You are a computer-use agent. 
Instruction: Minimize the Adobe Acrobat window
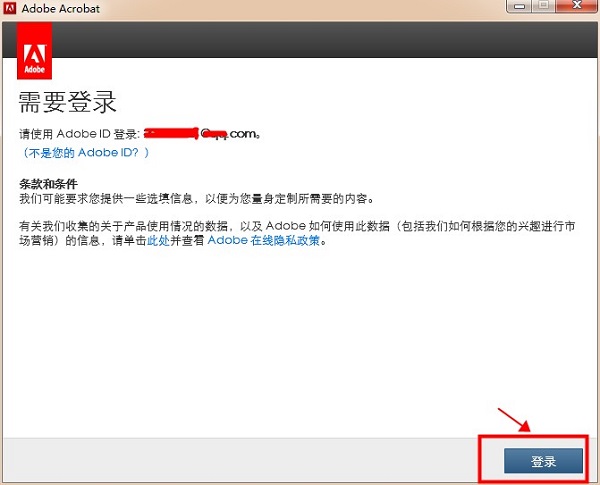[519, 6]
